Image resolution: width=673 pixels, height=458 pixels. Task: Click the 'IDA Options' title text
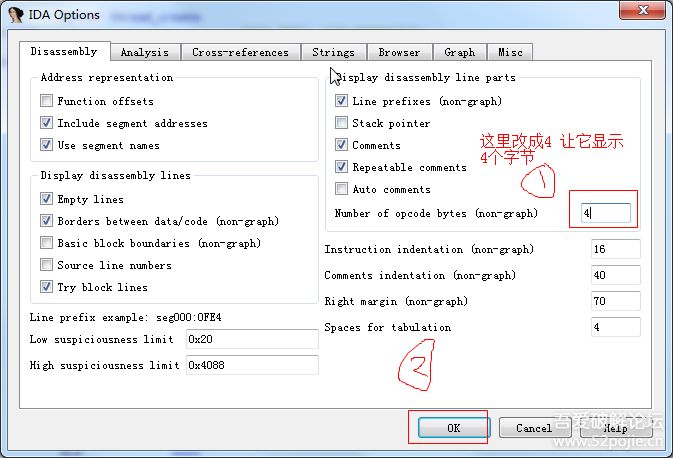pyautogui.click(x=64, y=15)
